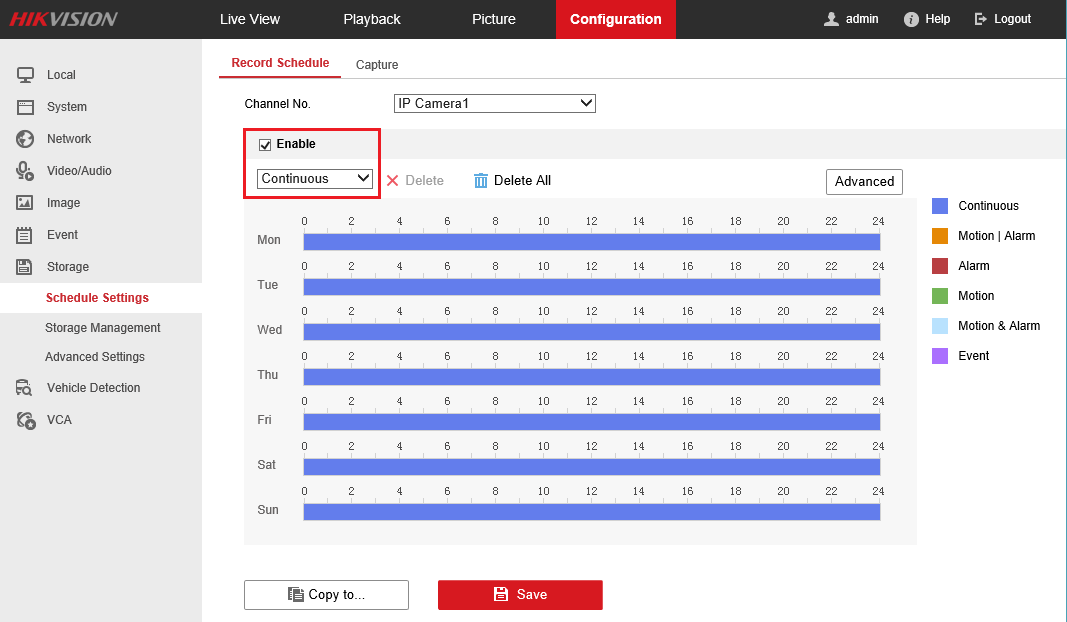The height and width of the screenshot is (622, 1067).
Task: Click the VCA icon in sidebar
Action: pyautogui.click(x=26, y=421)
